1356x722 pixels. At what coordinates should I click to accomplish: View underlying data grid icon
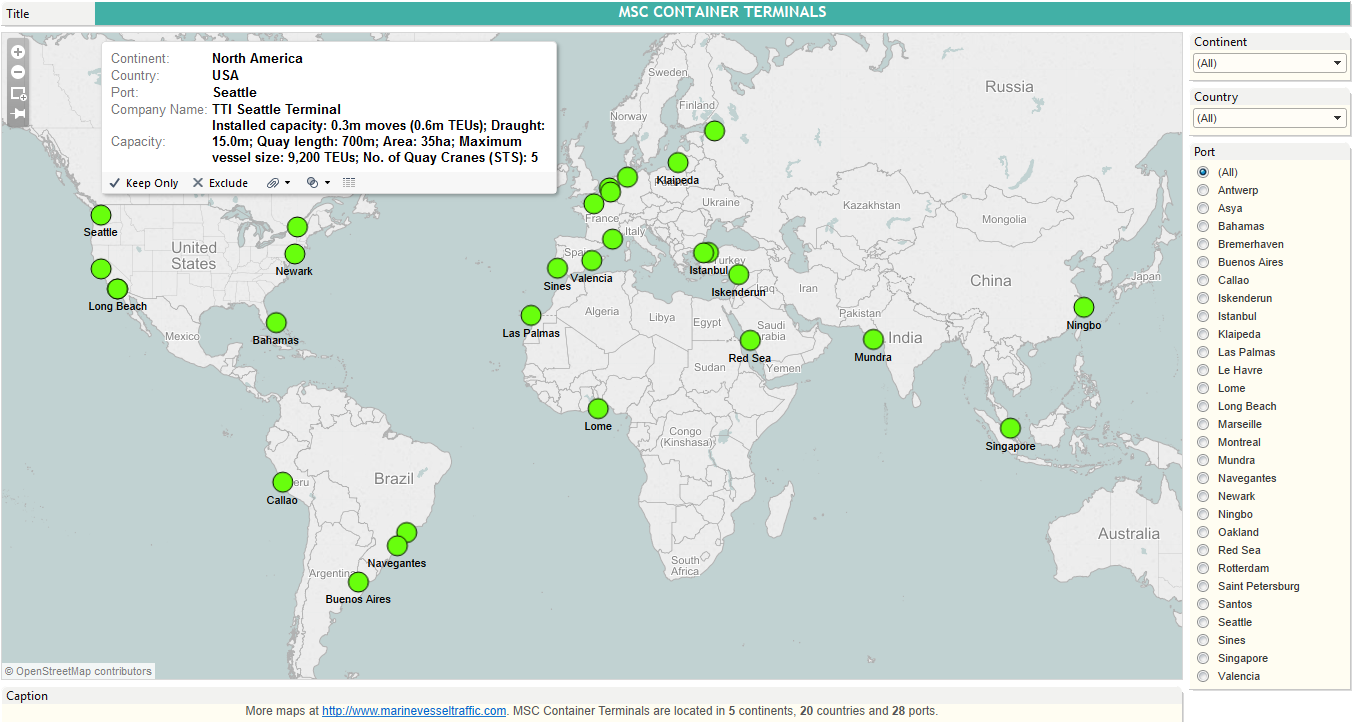349,183
